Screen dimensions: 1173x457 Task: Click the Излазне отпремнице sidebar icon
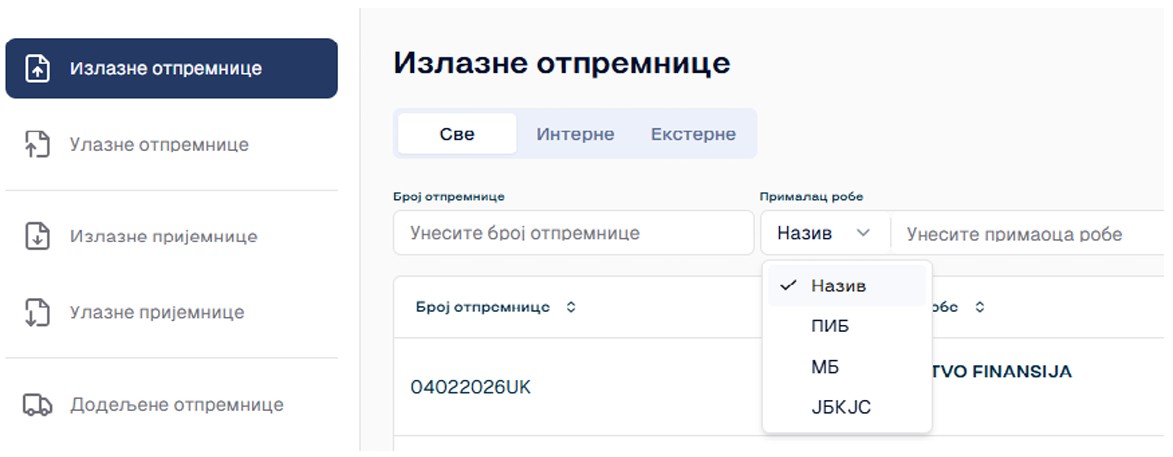coord(37,69)
